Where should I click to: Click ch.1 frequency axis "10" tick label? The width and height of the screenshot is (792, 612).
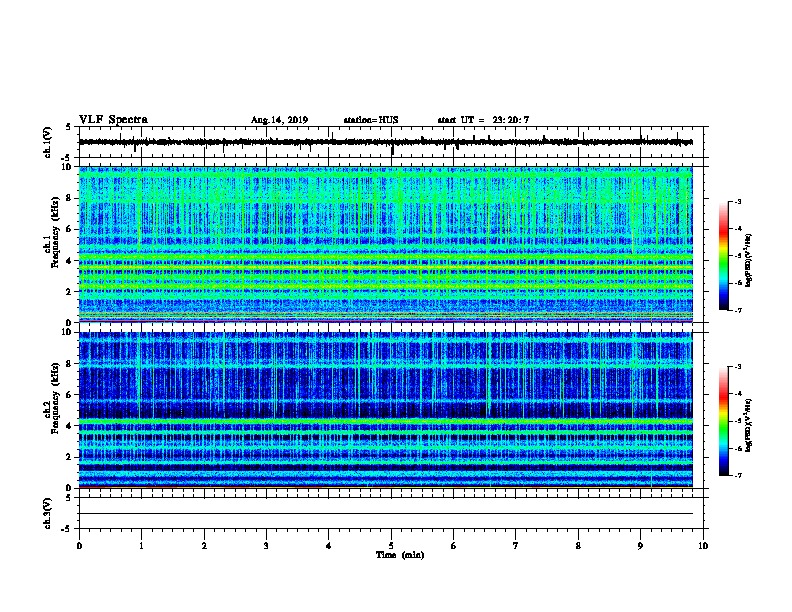pyautogui.click(x=68, y=167)
